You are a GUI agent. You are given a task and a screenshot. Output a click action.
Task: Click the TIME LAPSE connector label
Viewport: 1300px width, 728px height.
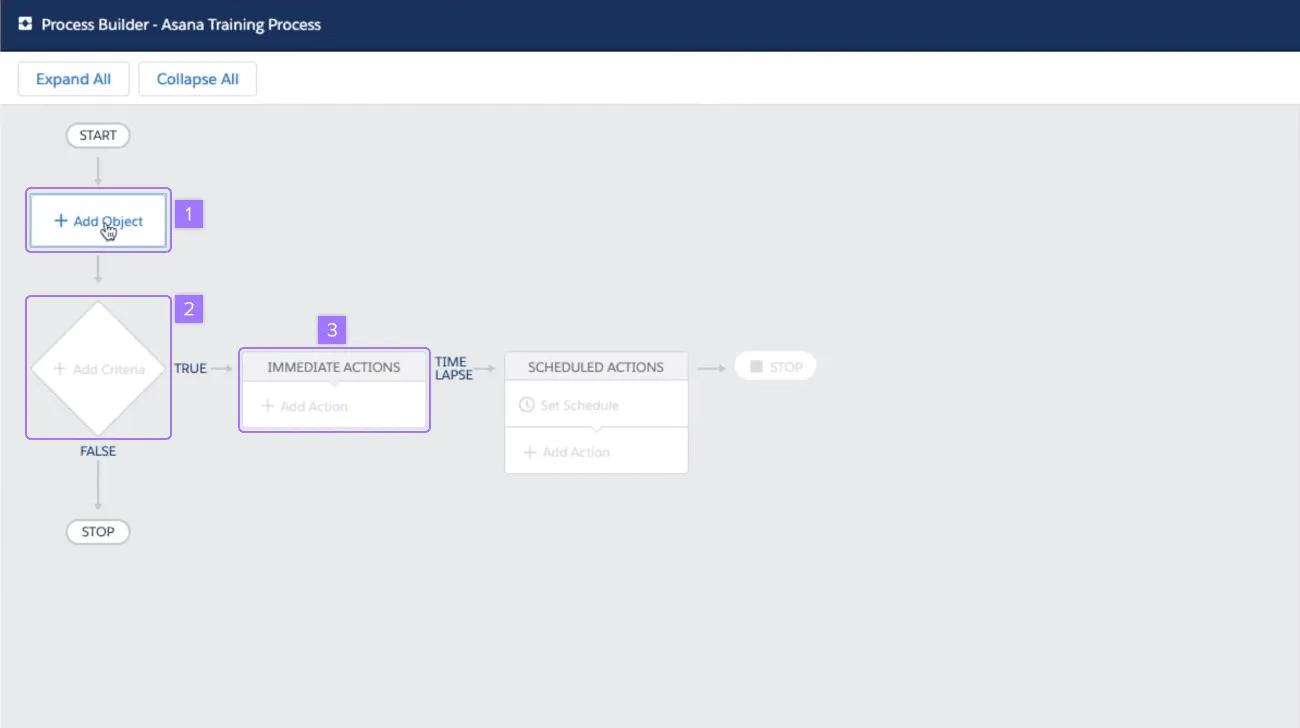click(x=455, y=368)
